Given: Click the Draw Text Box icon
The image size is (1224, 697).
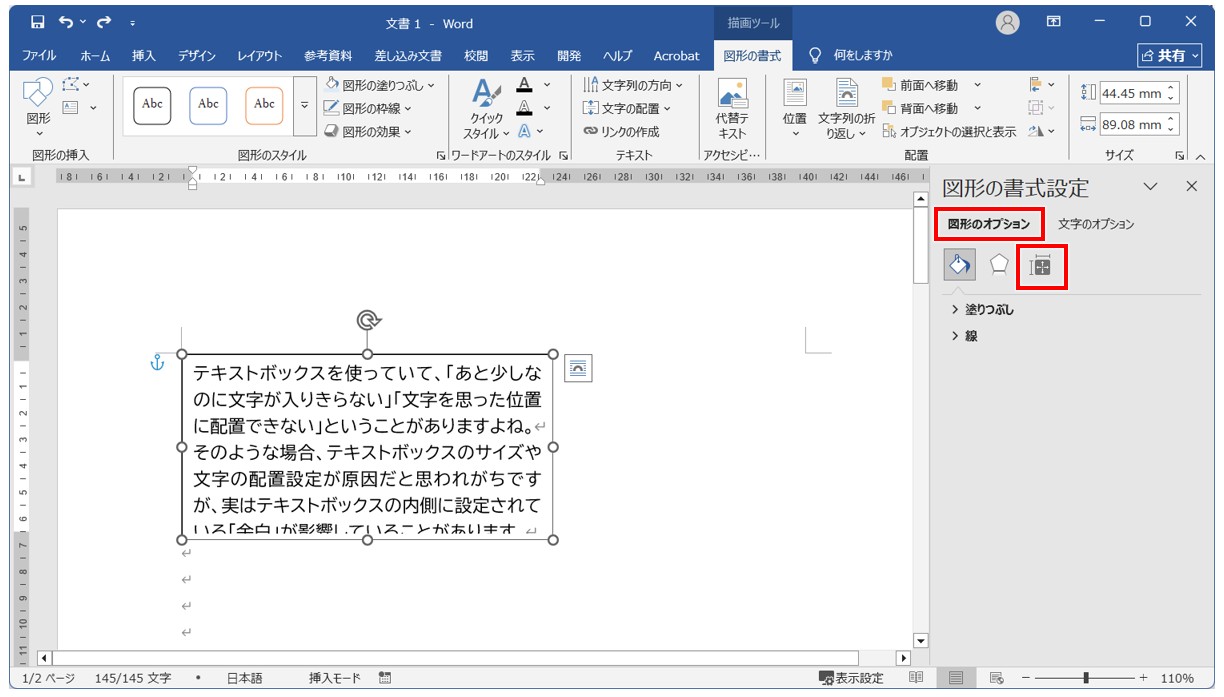Looking at the screenshot, I should 71,107.
